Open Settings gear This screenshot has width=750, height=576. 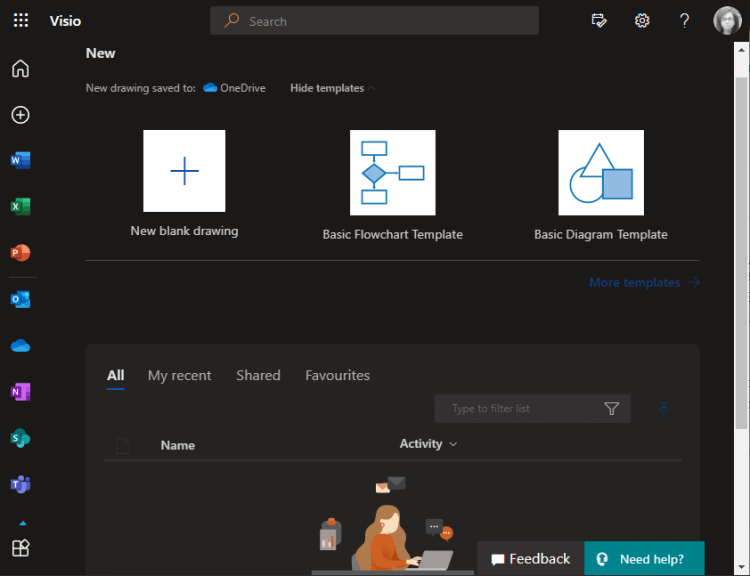[642, 21]
